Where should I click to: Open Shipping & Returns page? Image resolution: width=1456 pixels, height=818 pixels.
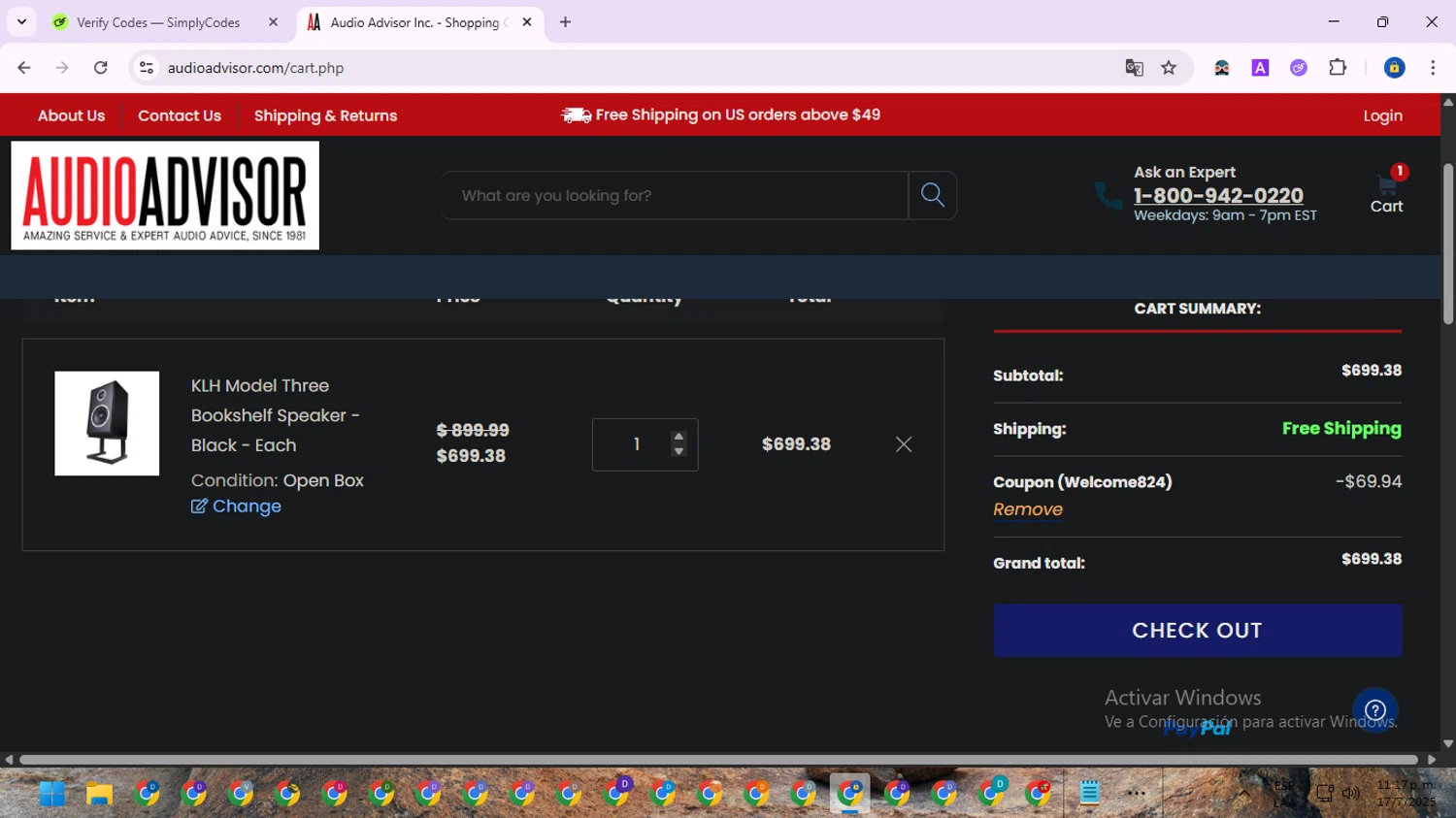tap(325, 115)
